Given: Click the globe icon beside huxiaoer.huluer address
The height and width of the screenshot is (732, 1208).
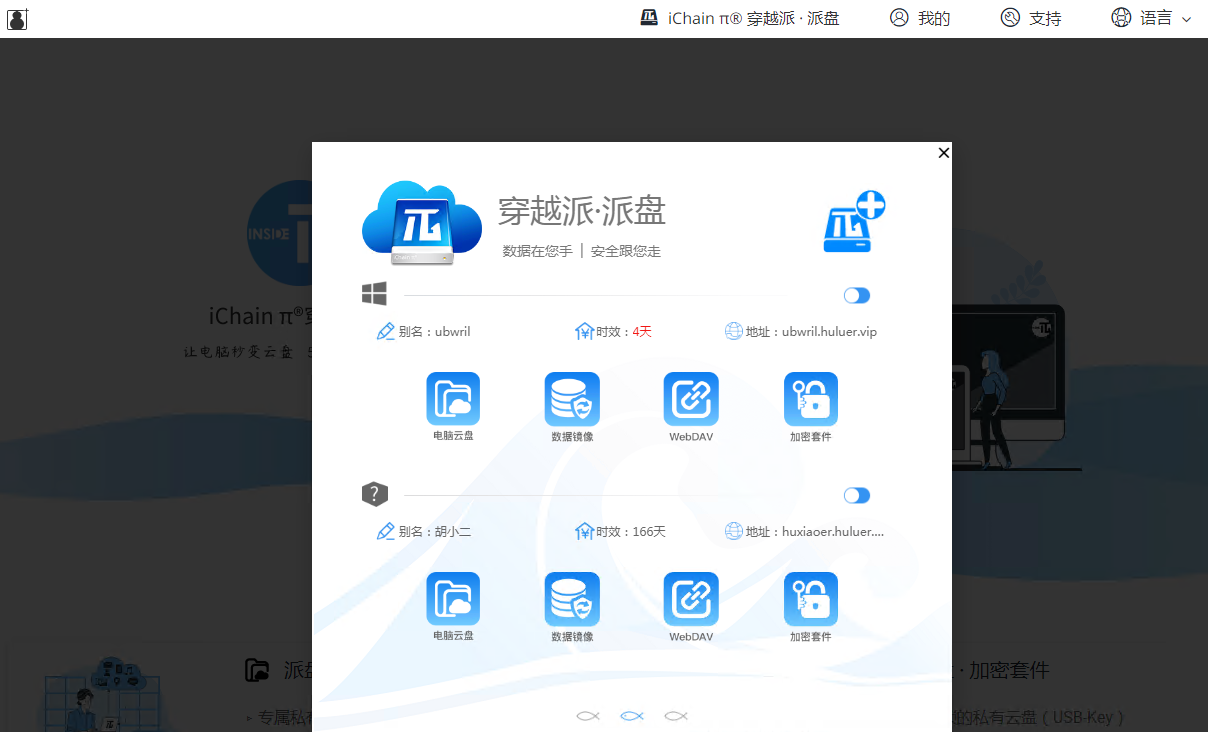Looking at the screenshot, I should coord(734,531).
